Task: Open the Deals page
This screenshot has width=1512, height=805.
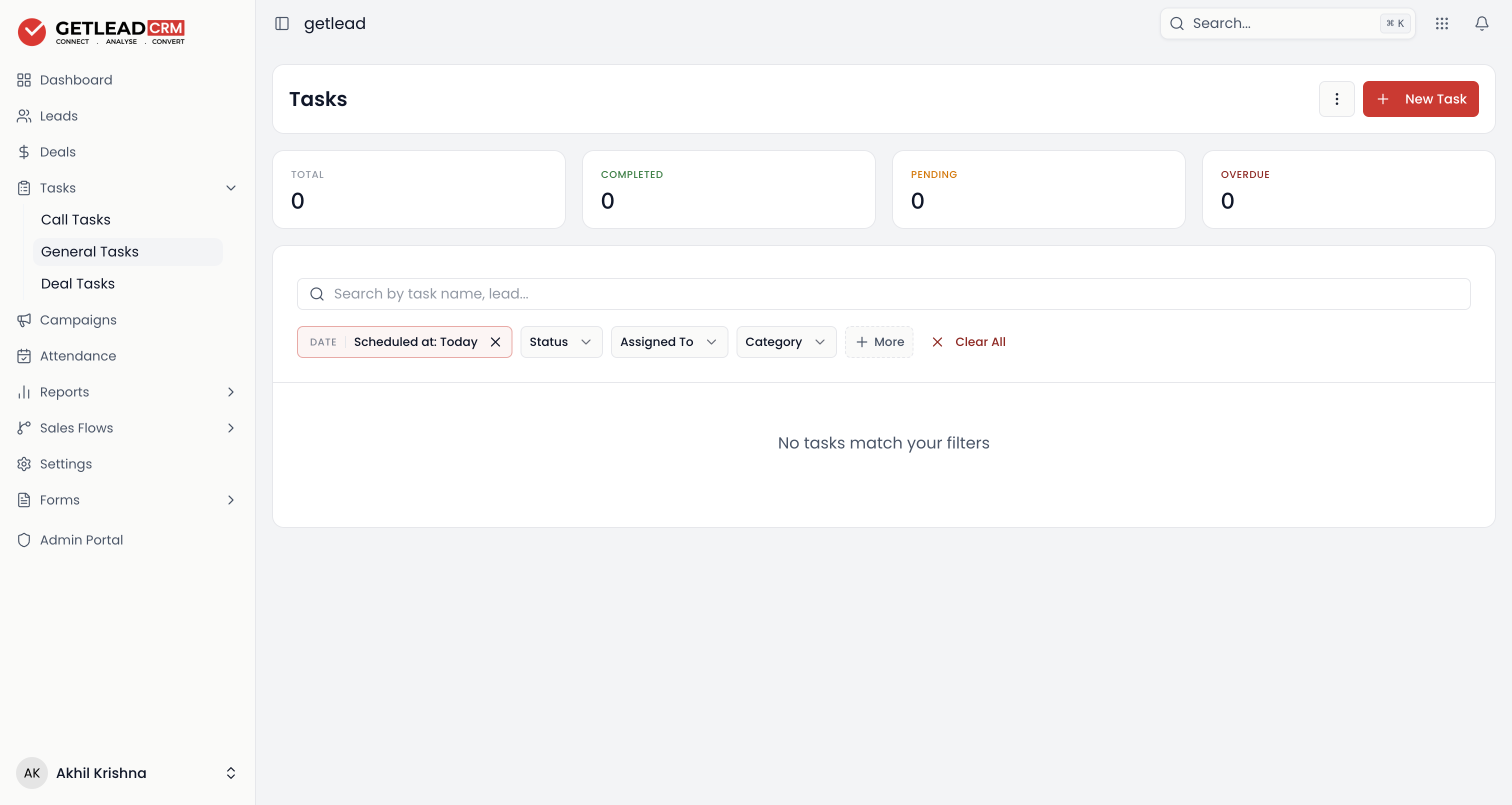Action: (x=57, y=152)
